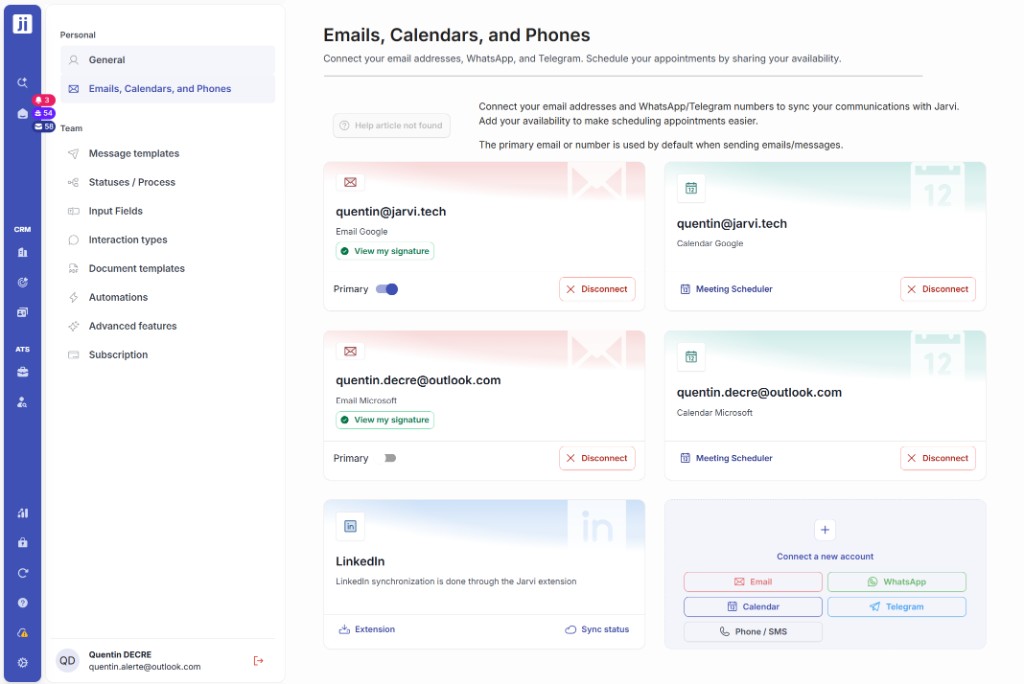Open the CRM companies building icon
This screenshot has height=684, width=1024.
[x=22, y=253]
